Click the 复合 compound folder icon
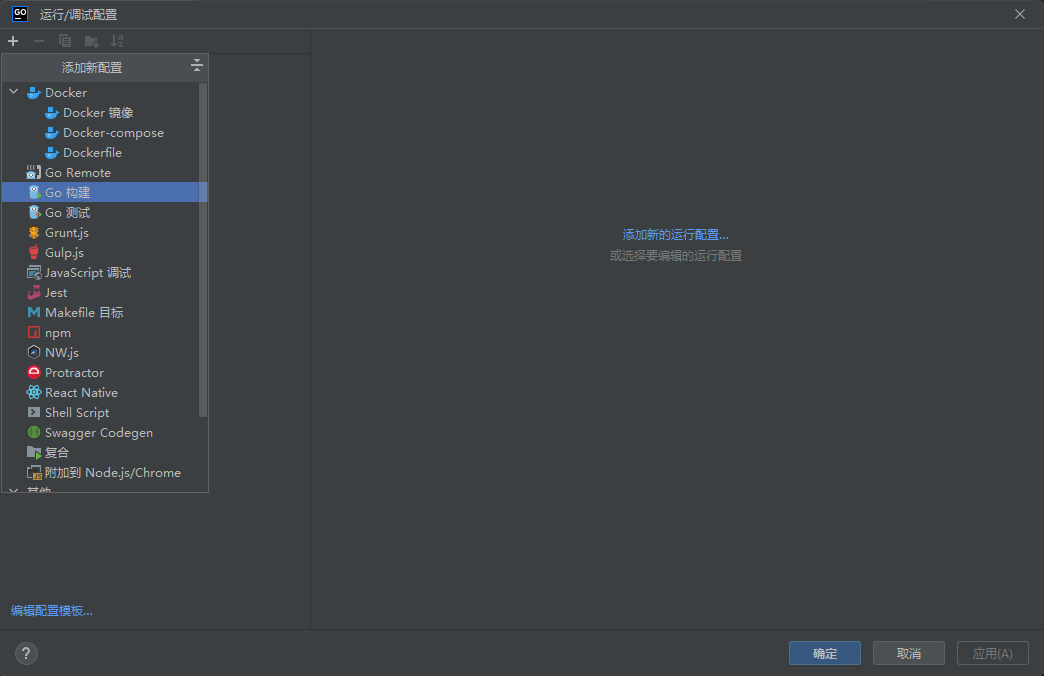1044x676 pixels. click(x=34, y=452)
